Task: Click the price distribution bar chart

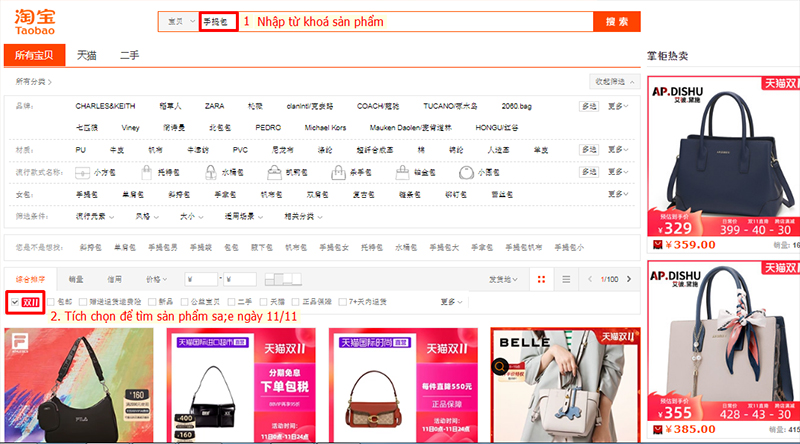Action: [283, 279]
